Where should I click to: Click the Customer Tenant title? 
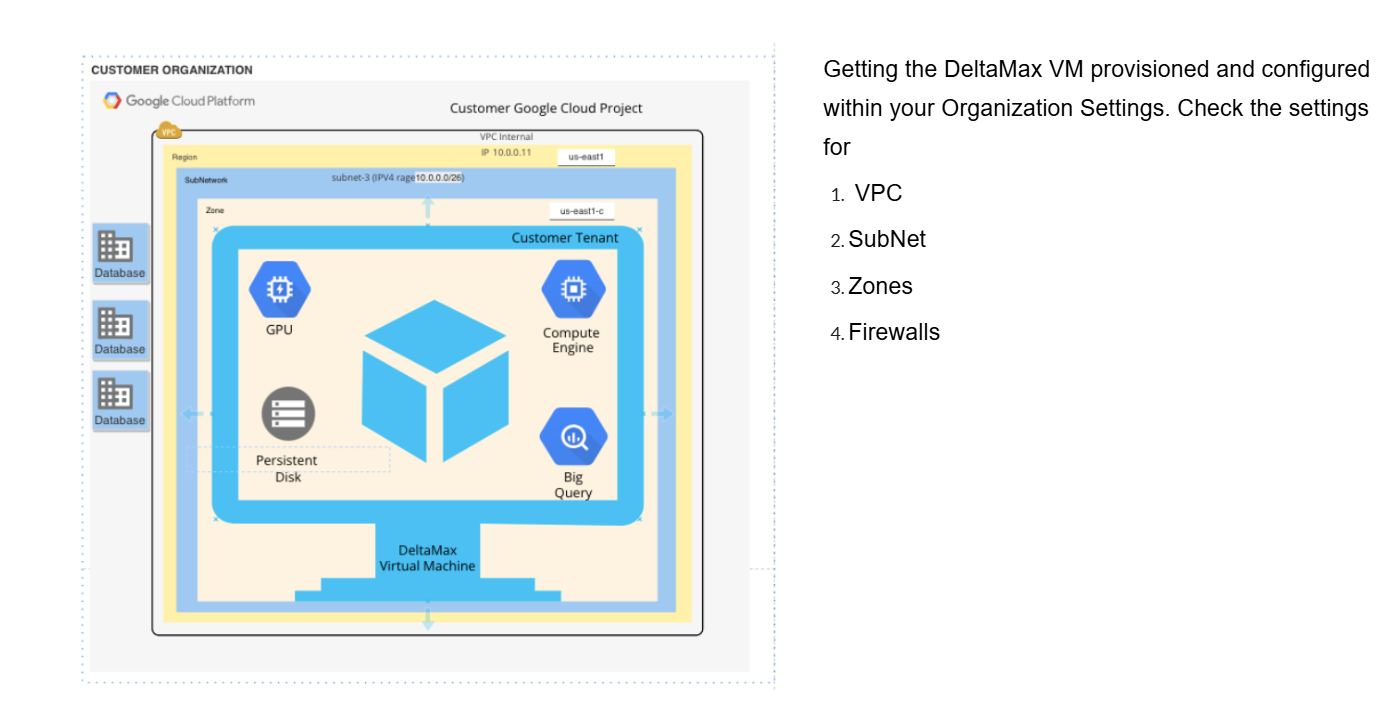[x=564, y=238]
